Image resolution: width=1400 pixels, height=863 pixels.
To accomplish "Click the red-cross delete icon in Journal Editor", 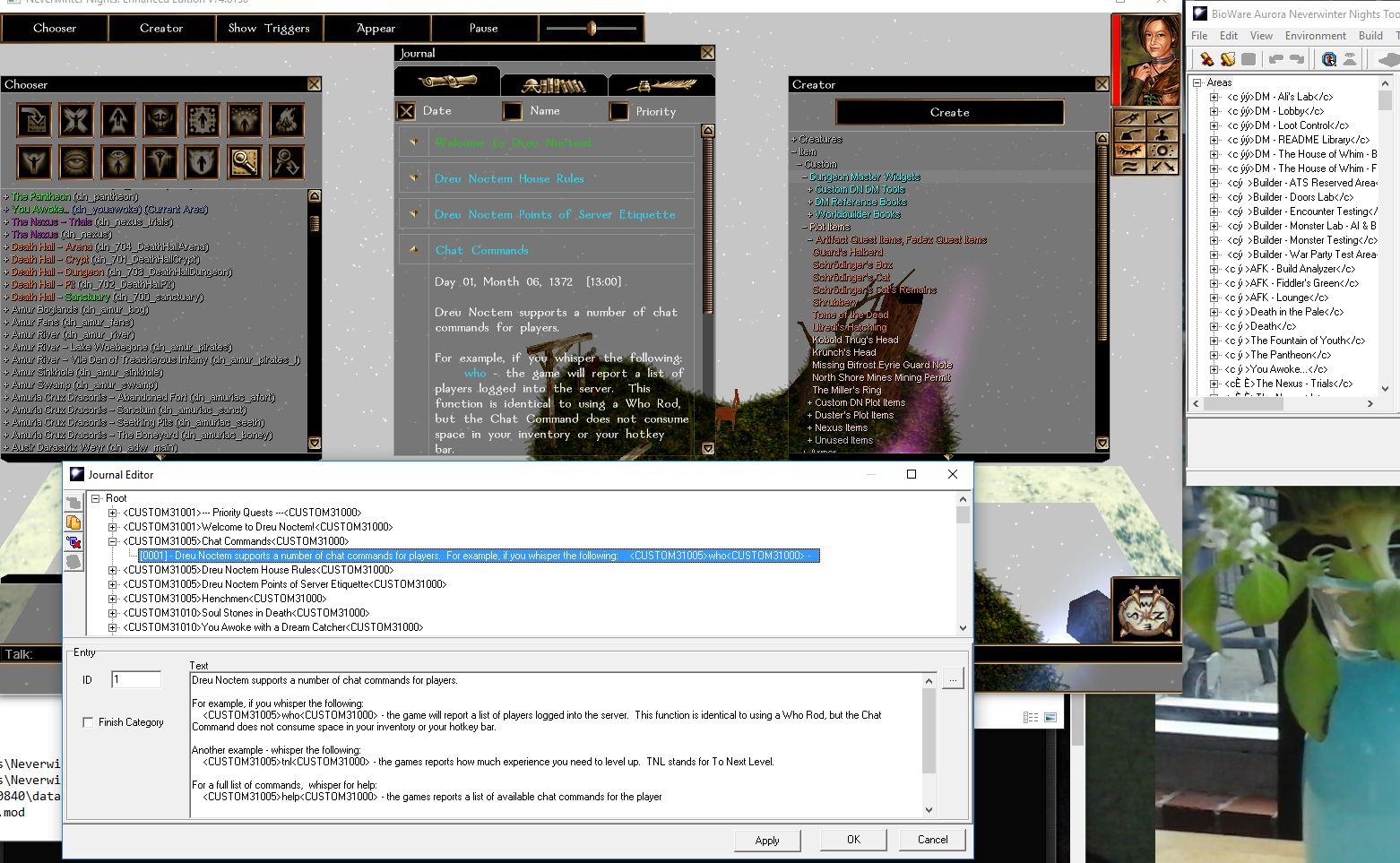I will (73, 542).
